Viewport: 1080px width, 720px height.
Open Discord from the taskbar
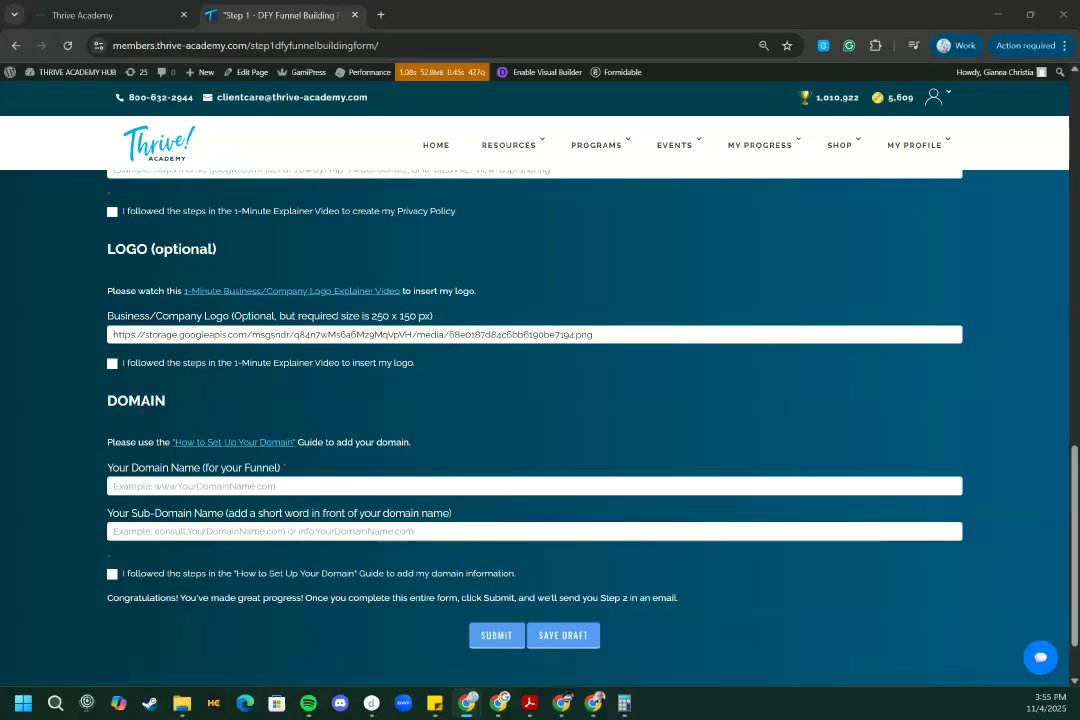click(340, 703)
